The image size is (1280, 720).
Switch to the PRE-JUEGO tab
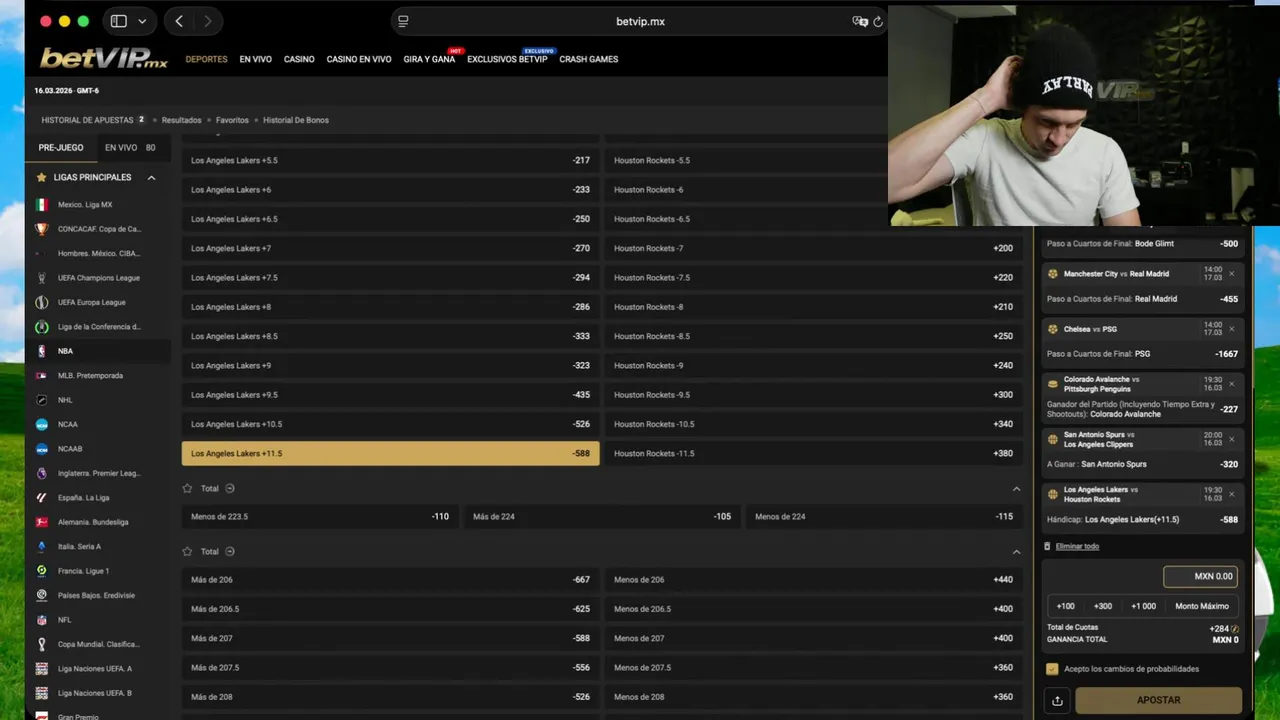[61, 147]
